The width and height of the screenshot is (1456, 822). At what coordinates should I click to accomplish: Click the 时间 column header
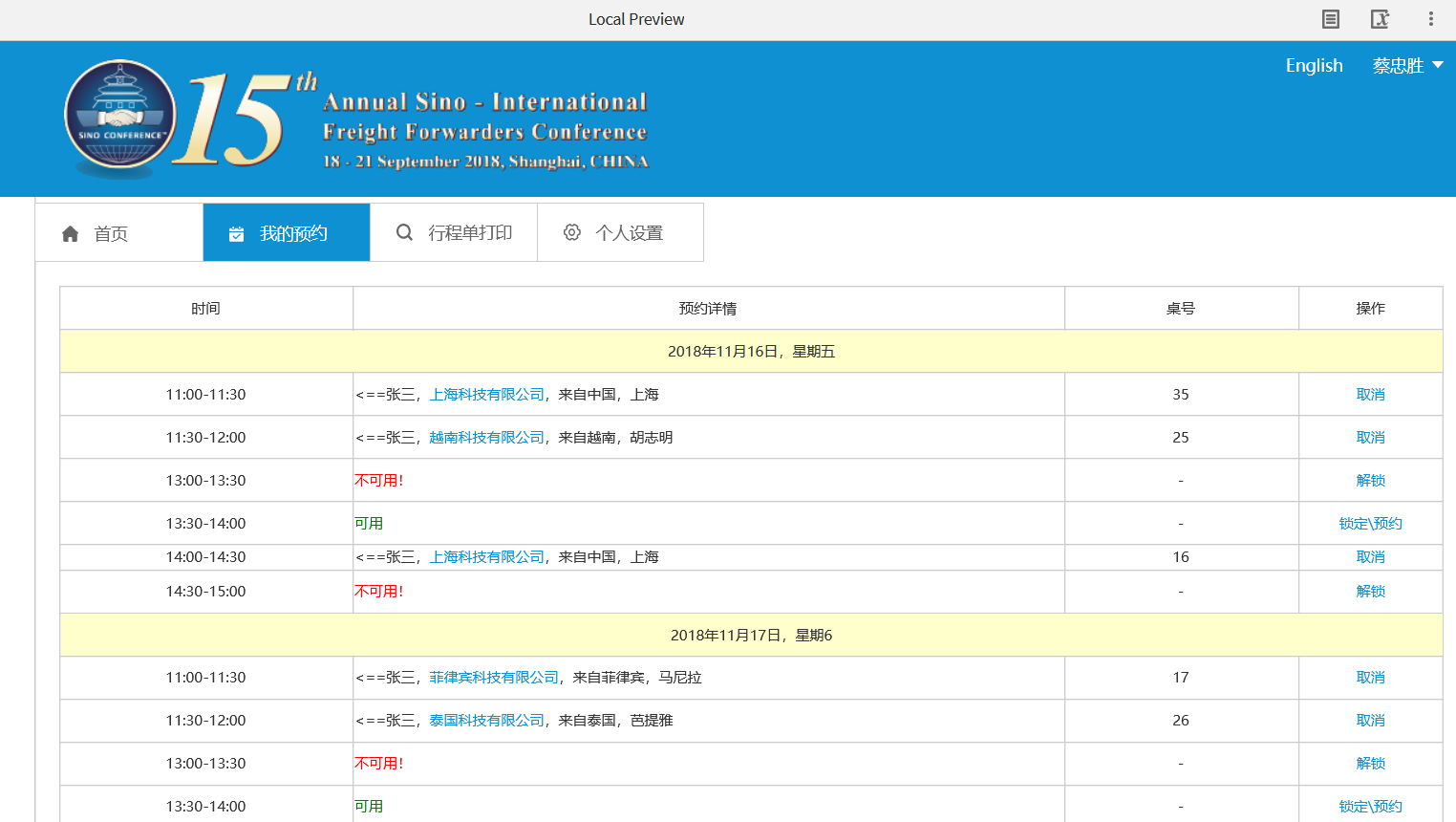[206, 309]
